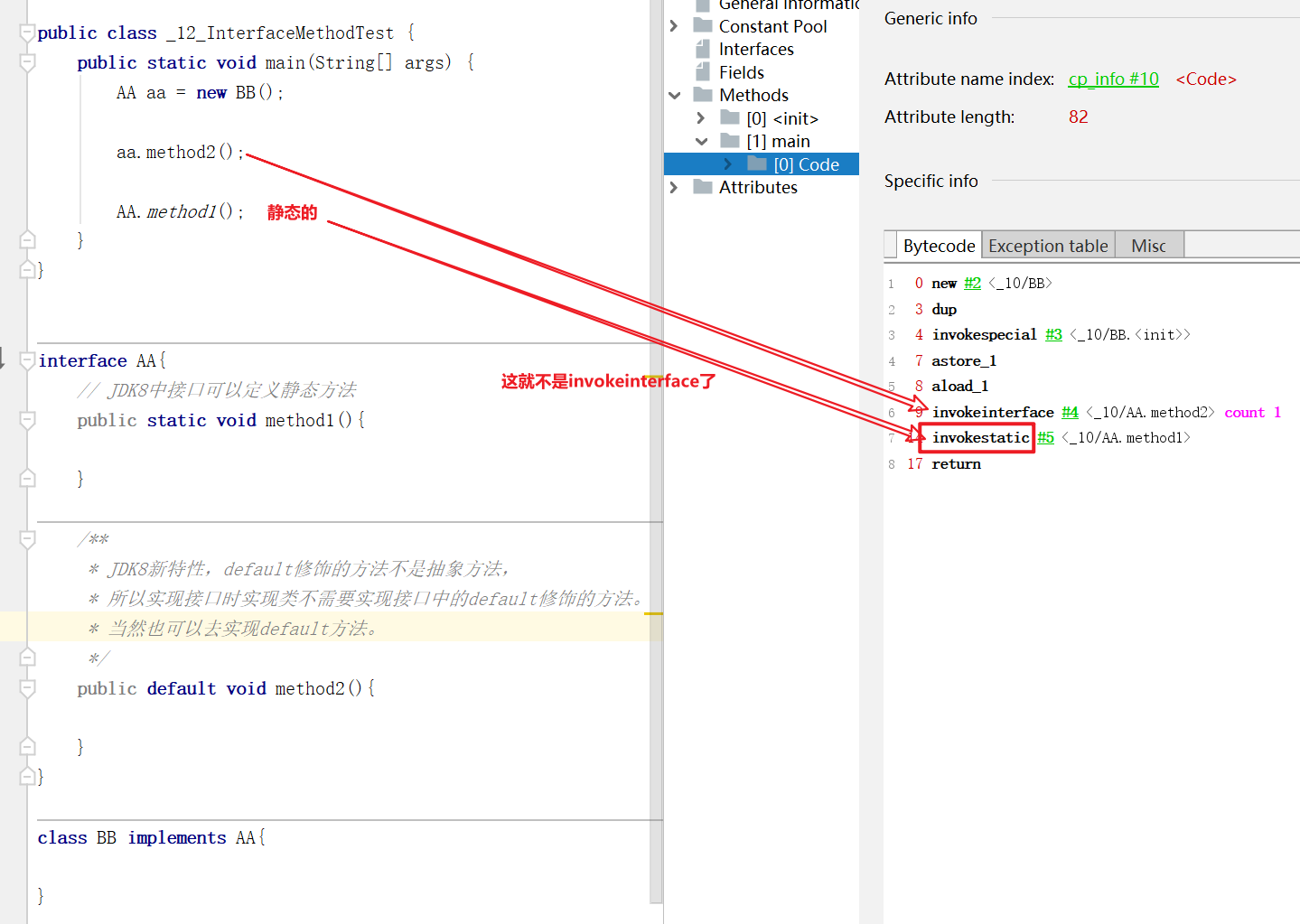Screen dimensions: 1300x924
Task: Select the [0] <init> method entry
Action: 782,118
